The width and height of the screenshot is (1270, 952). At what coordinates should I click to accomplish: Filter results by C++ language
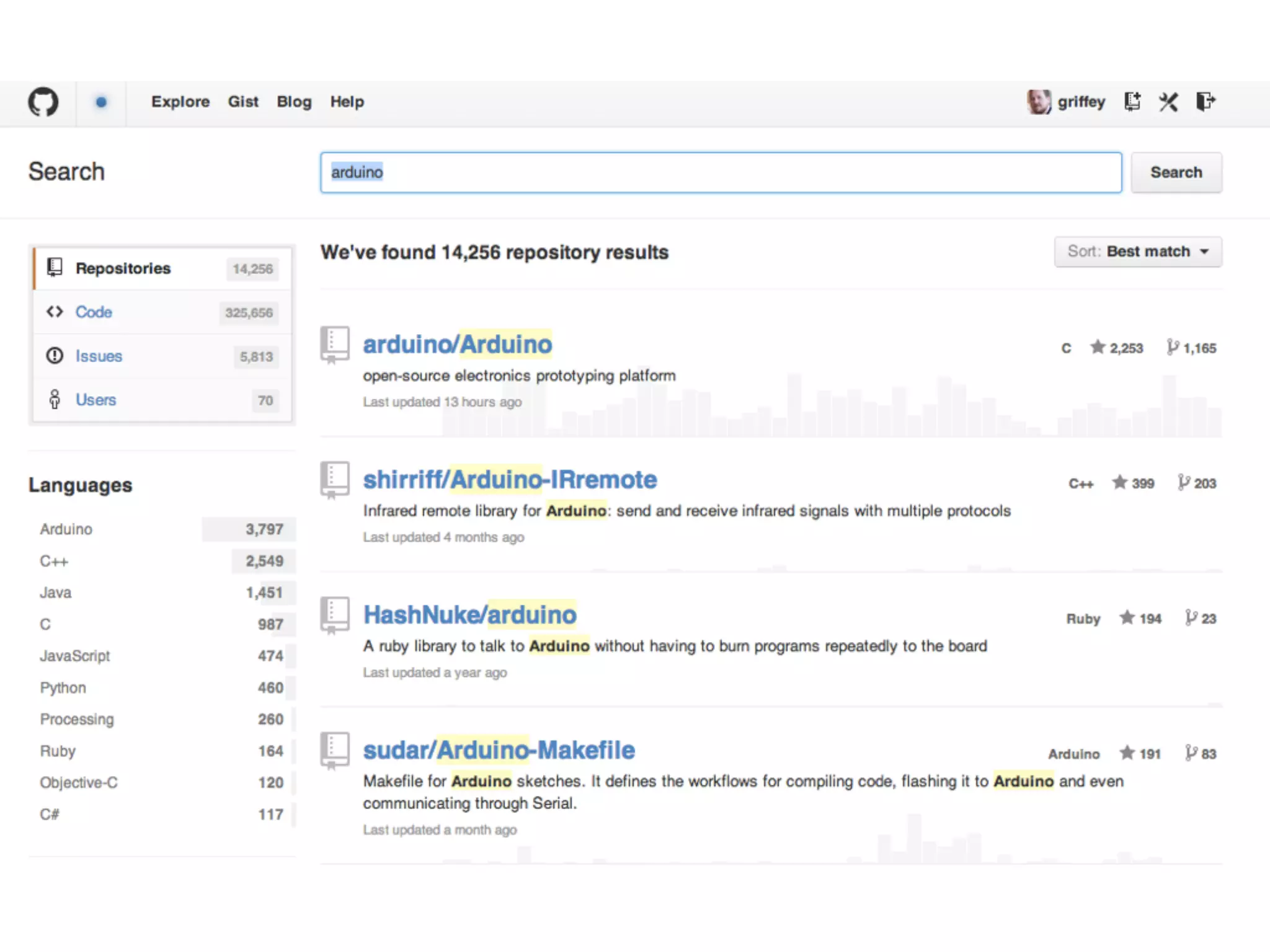[x=54, y=561]
